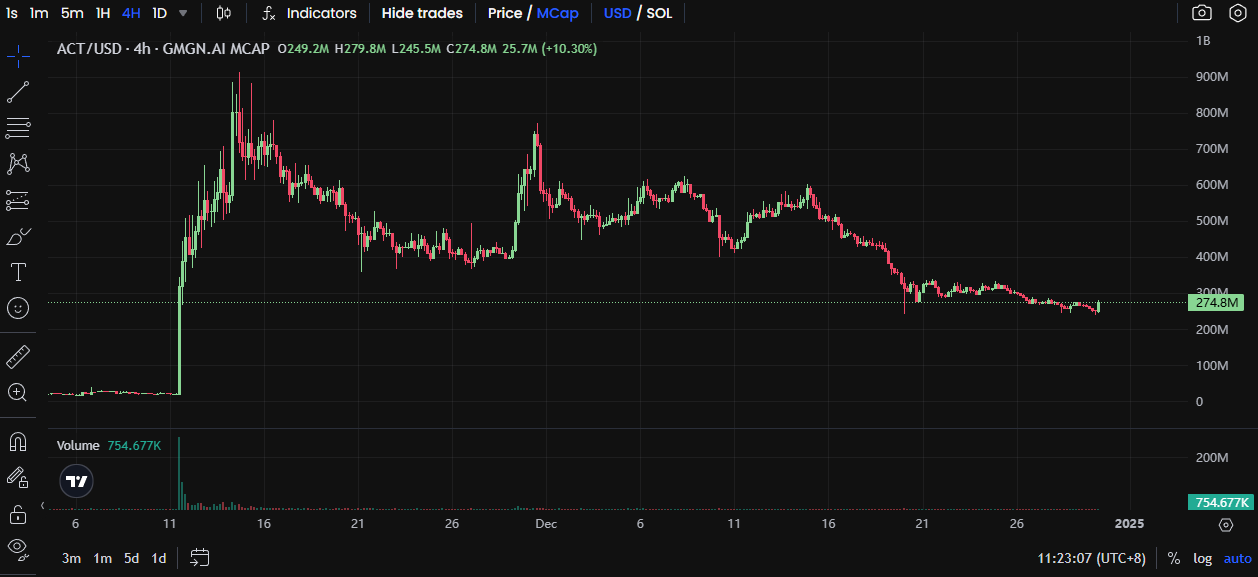
Task: Select the text annotation tool
Action: (x=18, y=272)
